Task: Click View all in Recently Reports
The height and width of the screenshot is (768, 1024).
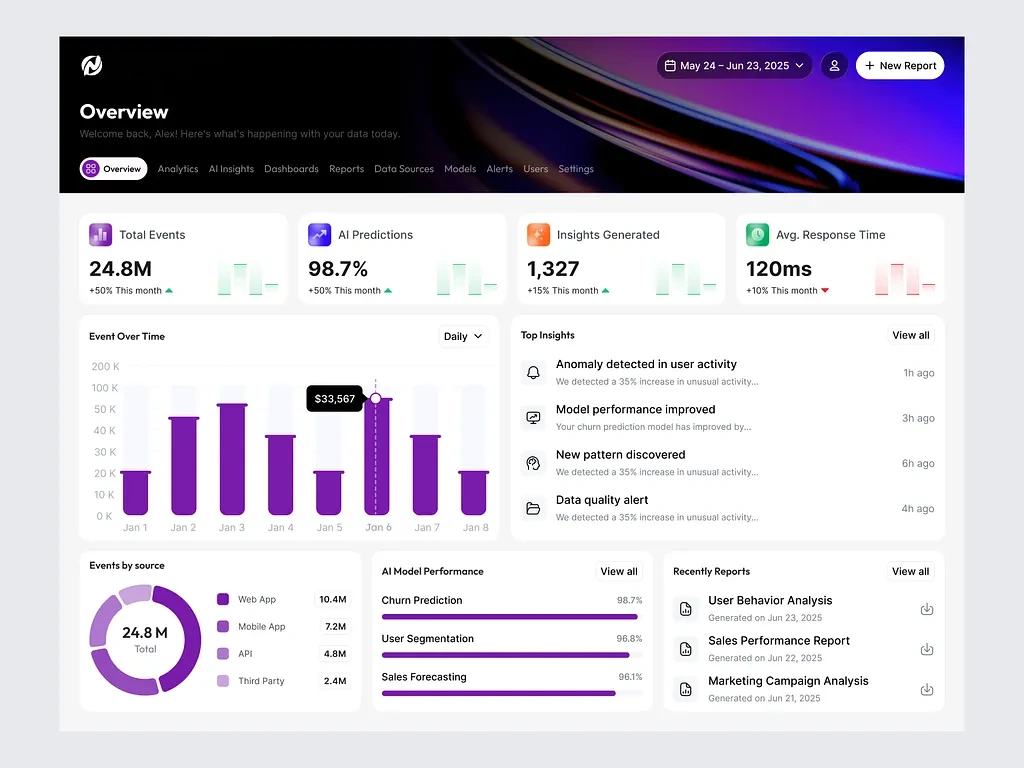Action: pos(910,571)
